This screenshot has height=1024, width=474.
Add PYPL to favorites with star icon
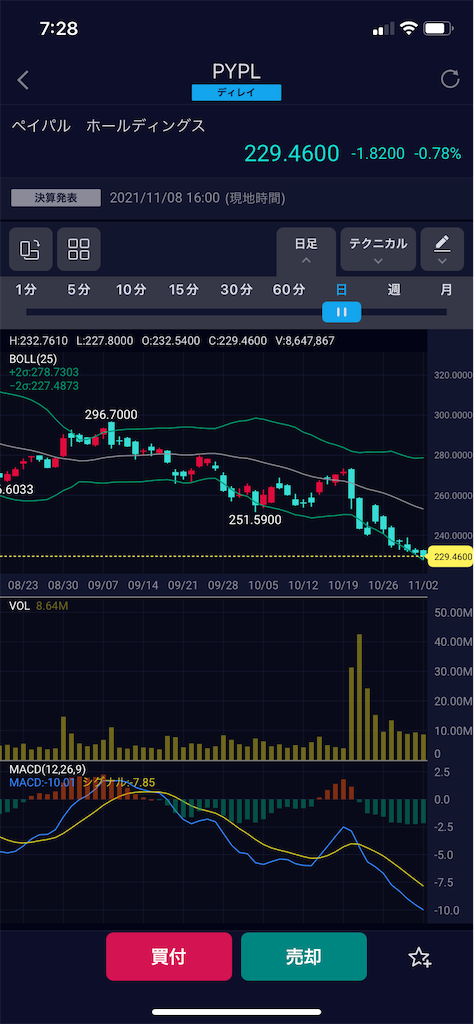(419, 957)
